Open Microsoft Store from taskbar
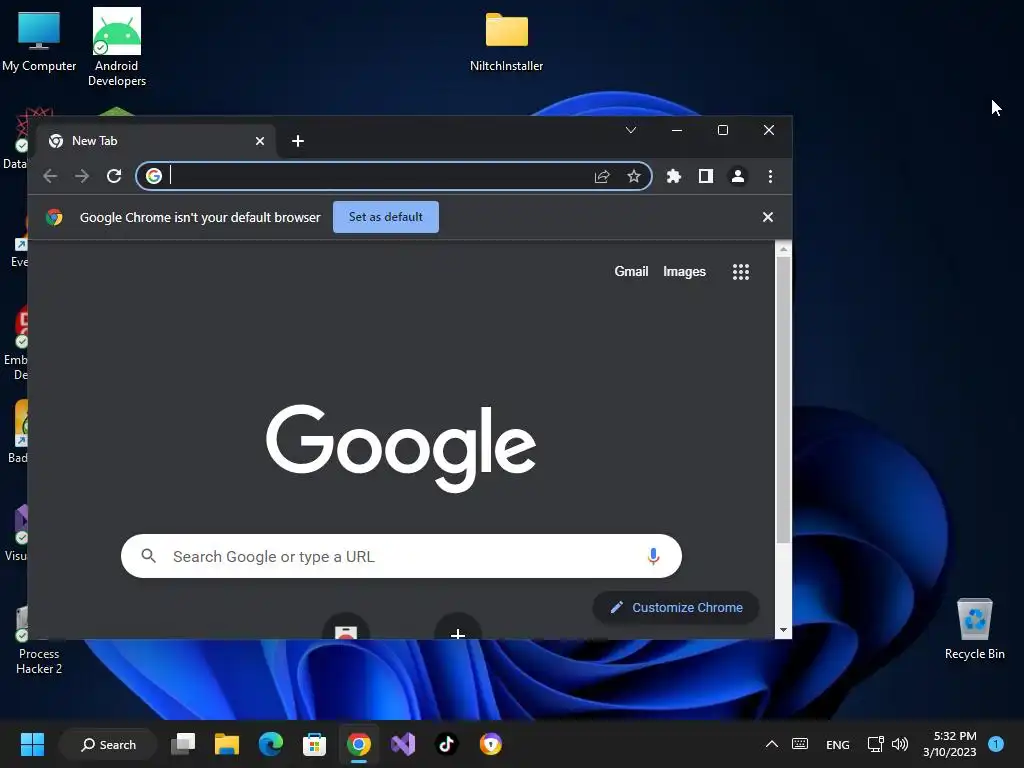1024x768 pixels. pos(315,744)
